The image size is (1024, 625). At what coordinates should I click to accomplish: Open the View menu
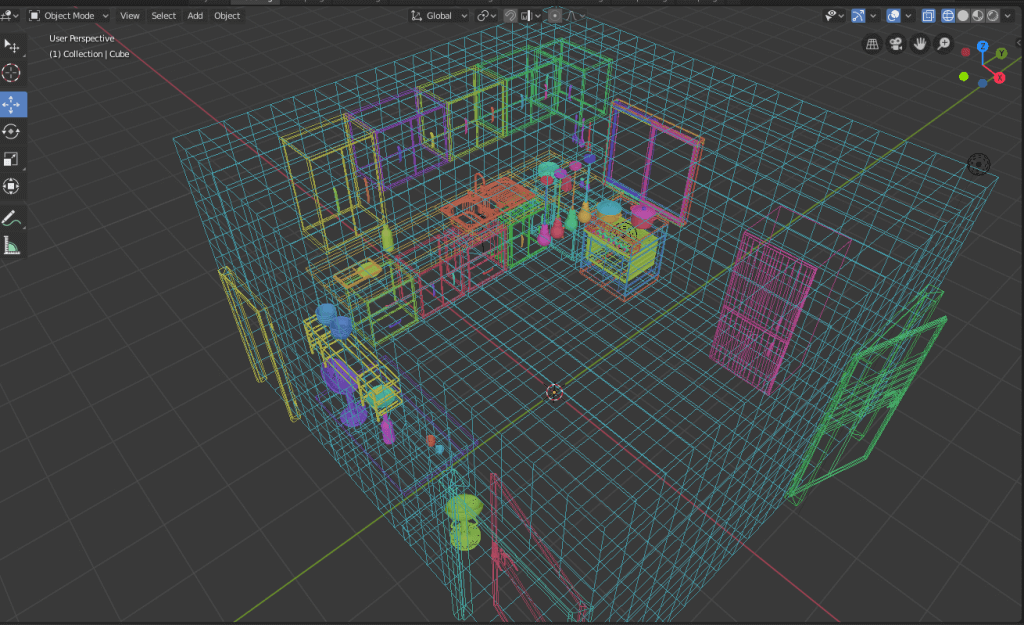(x=130, y=16)
